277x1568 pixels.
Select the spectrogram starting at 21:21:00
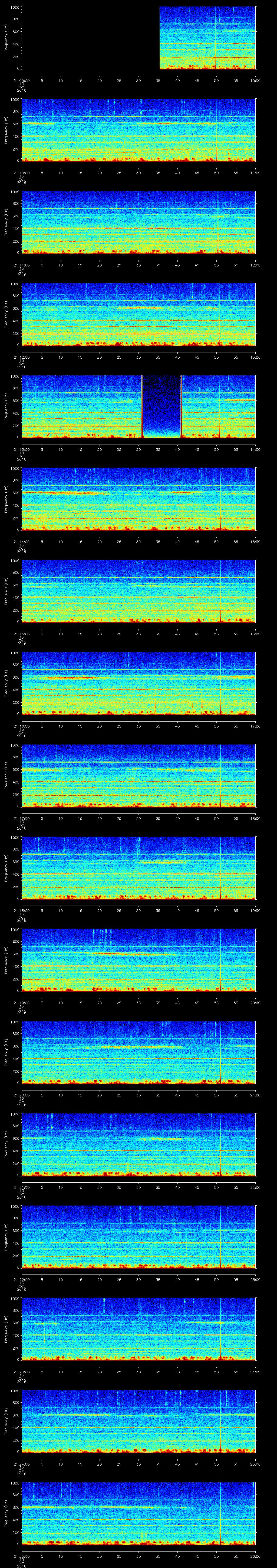coord(138,1145)
